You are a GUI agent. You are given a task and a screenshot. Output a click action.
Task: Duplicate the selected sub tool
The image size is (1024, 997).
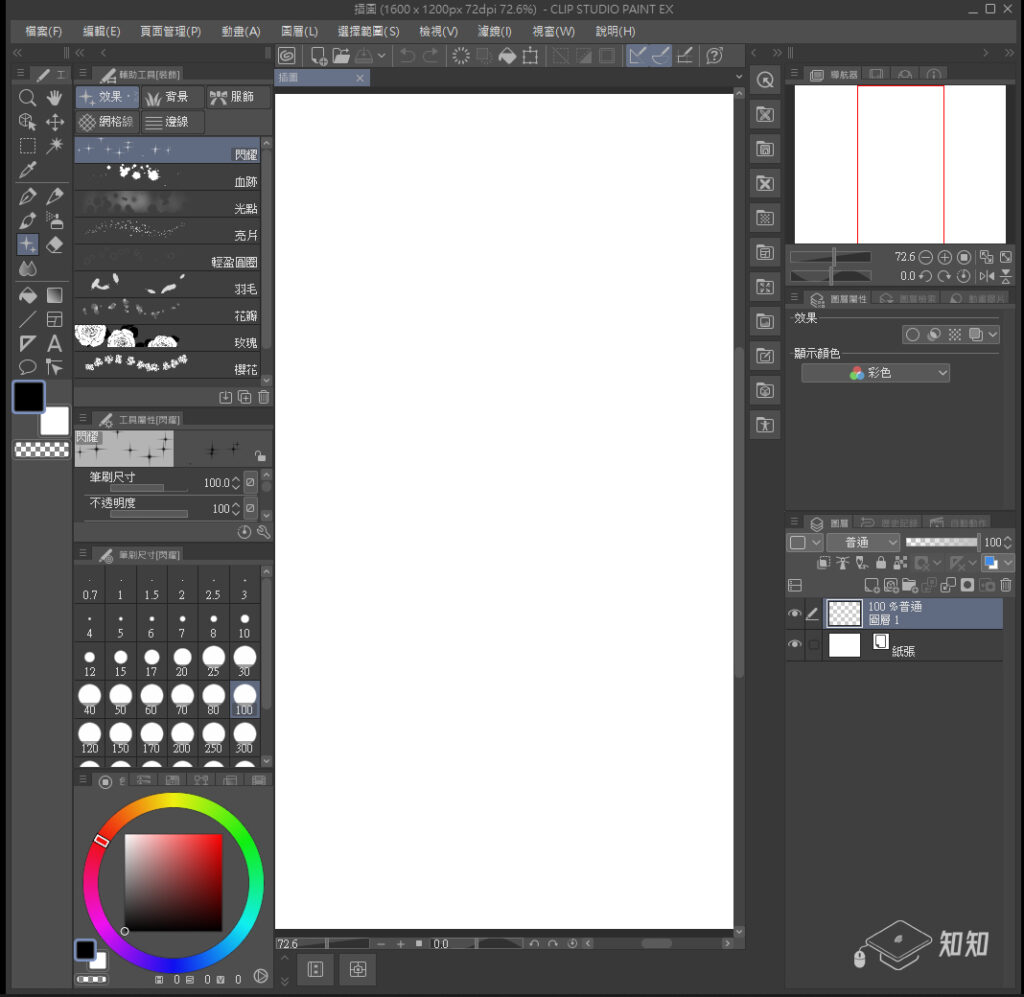tap(245, 397)
